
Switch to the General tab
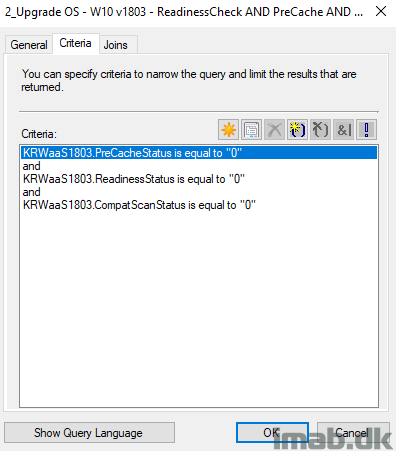(x=29, y=45)
